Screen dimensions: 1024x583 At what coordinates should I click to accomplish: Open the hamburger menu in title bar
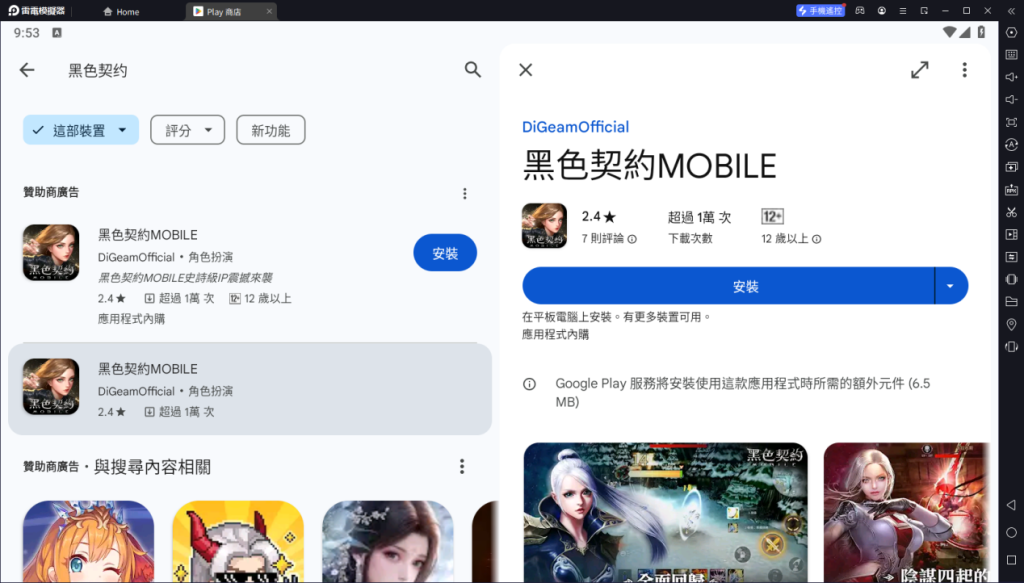point(903,10)
